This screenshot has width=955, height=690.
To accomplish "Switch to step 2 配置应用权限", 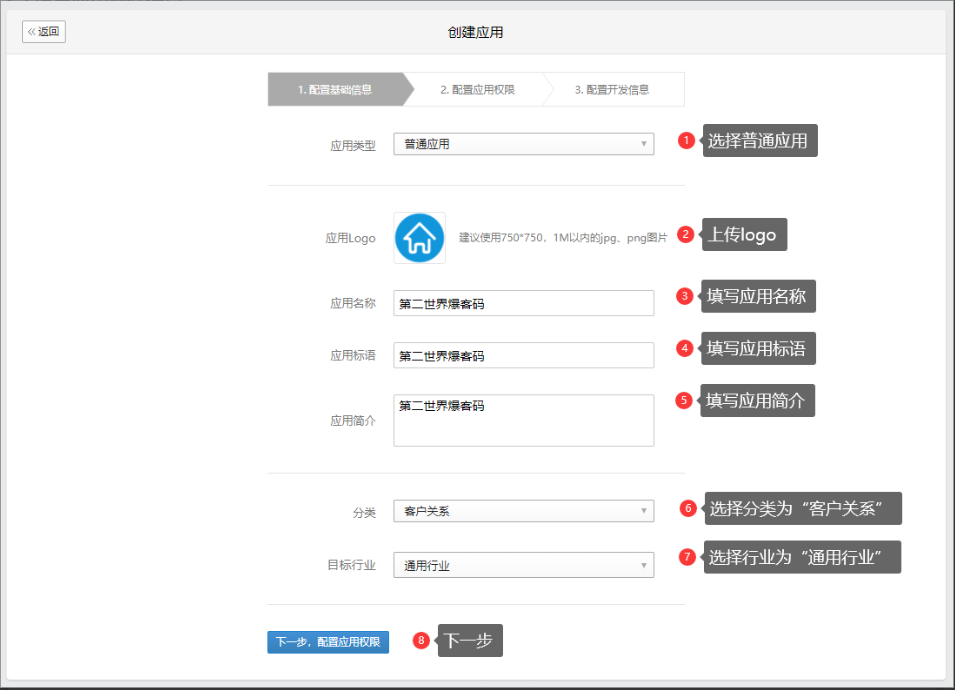I will 477,89.
